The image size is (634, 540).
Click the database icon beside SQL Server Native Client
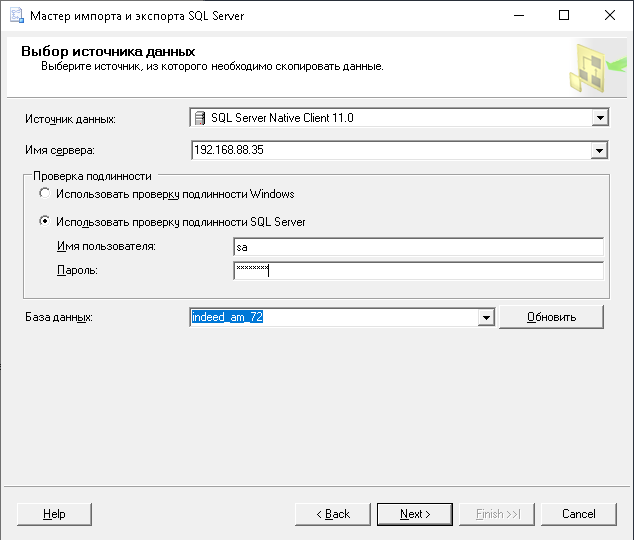point(200,118)
